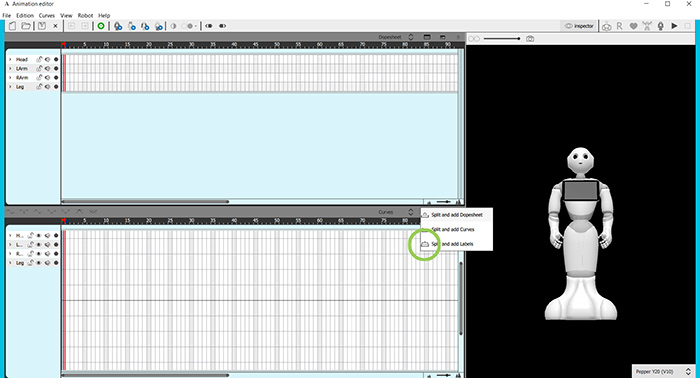Image resolution: width=700 pixels, height=378 pixels.
Task: Select third curve tangent tool
Action: coord(38,212)
